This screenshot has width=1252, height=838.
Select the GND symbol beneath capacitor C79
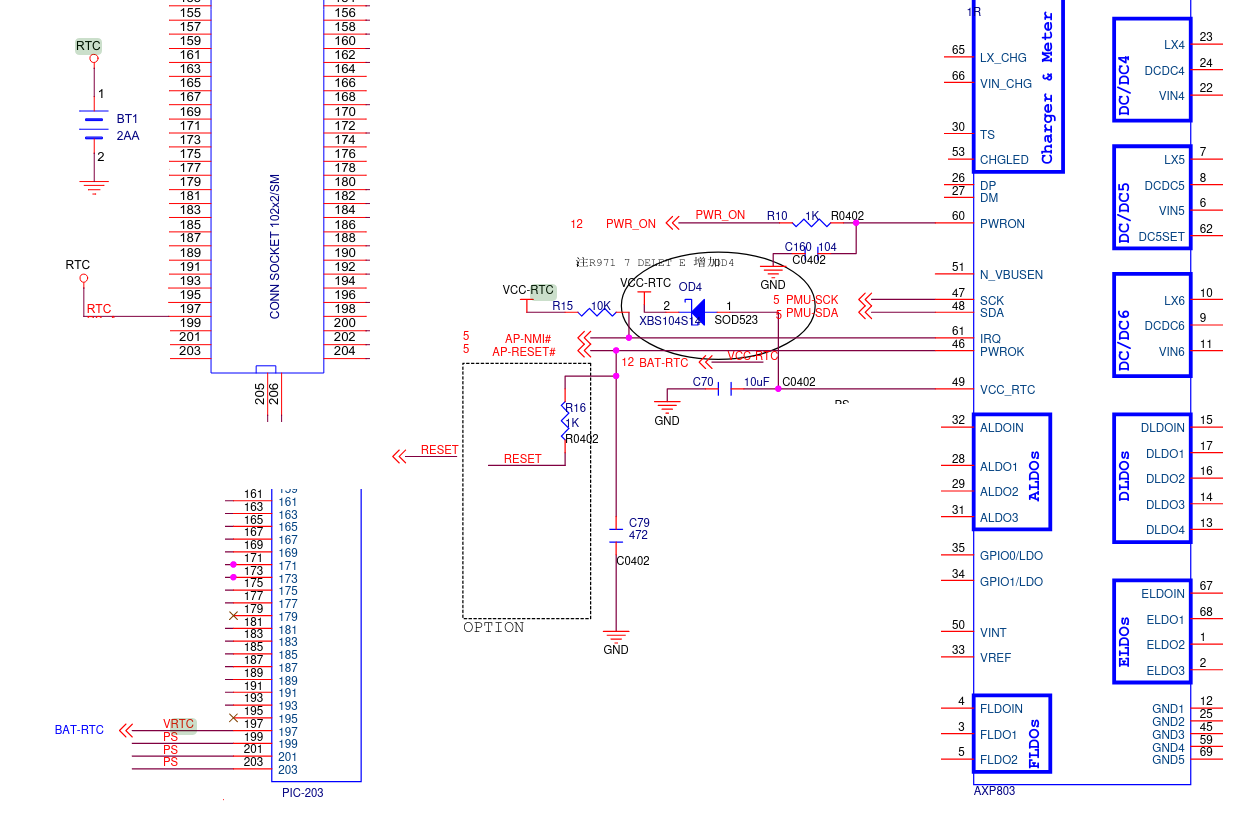coord(616,635)
